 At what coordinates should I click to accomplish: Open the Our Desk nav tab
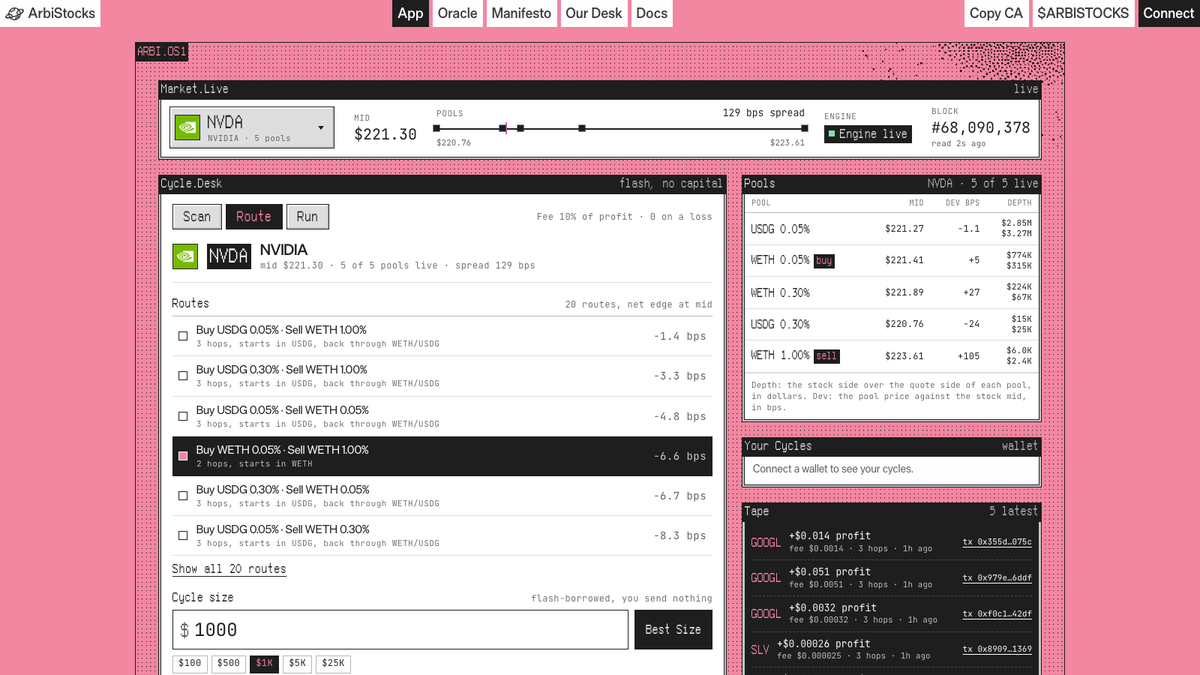point(594,13)
